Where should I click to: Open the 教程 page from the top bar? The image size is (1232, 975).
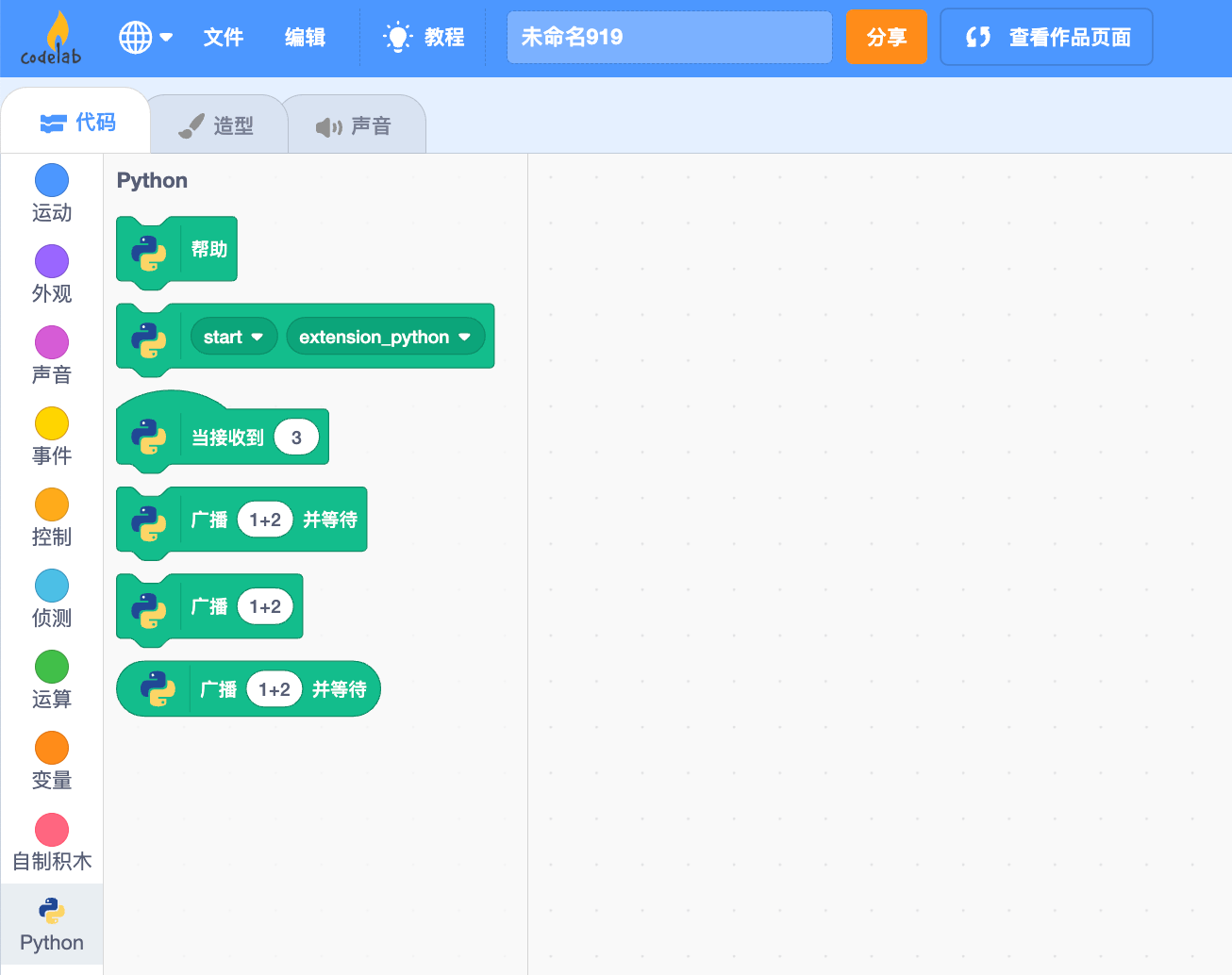tap(424, 38)
